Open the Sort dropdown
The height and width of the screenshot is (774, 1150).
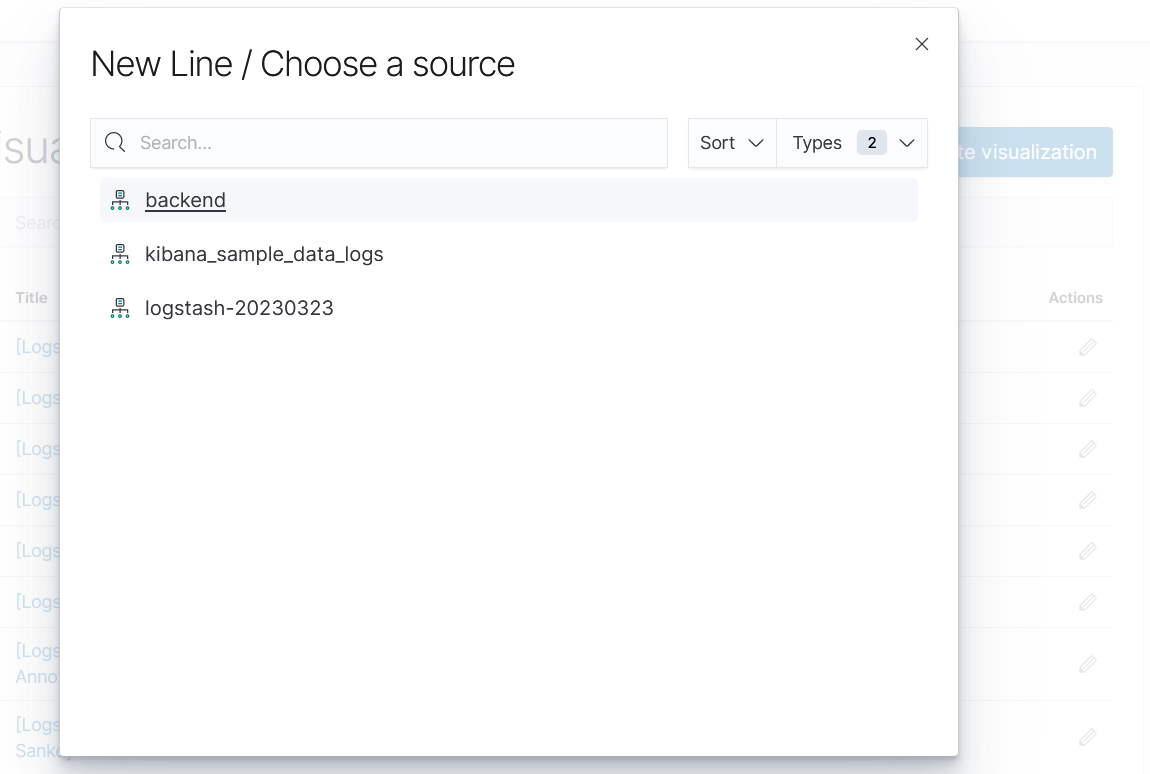pyautogui.click(x=732, y=143)
